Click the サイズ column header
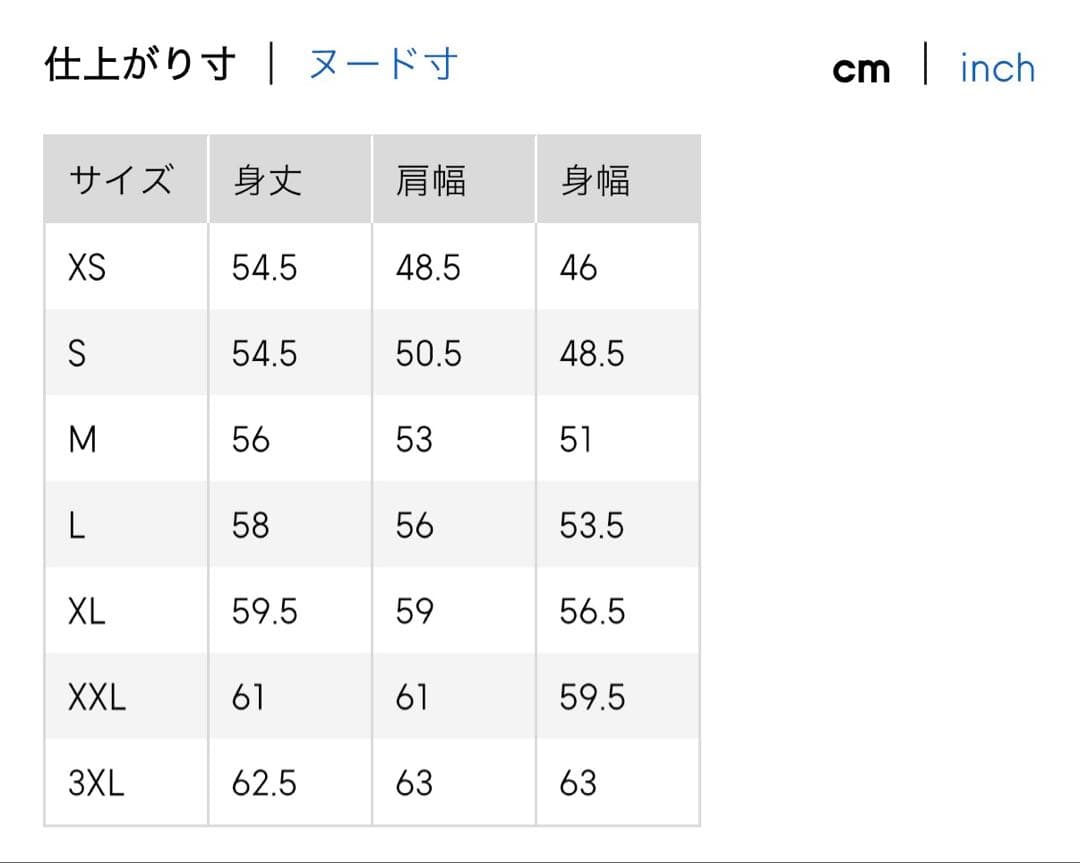The height and width of the screenshot is (863, 1080). pyautogui.click(x=121, y=181)
